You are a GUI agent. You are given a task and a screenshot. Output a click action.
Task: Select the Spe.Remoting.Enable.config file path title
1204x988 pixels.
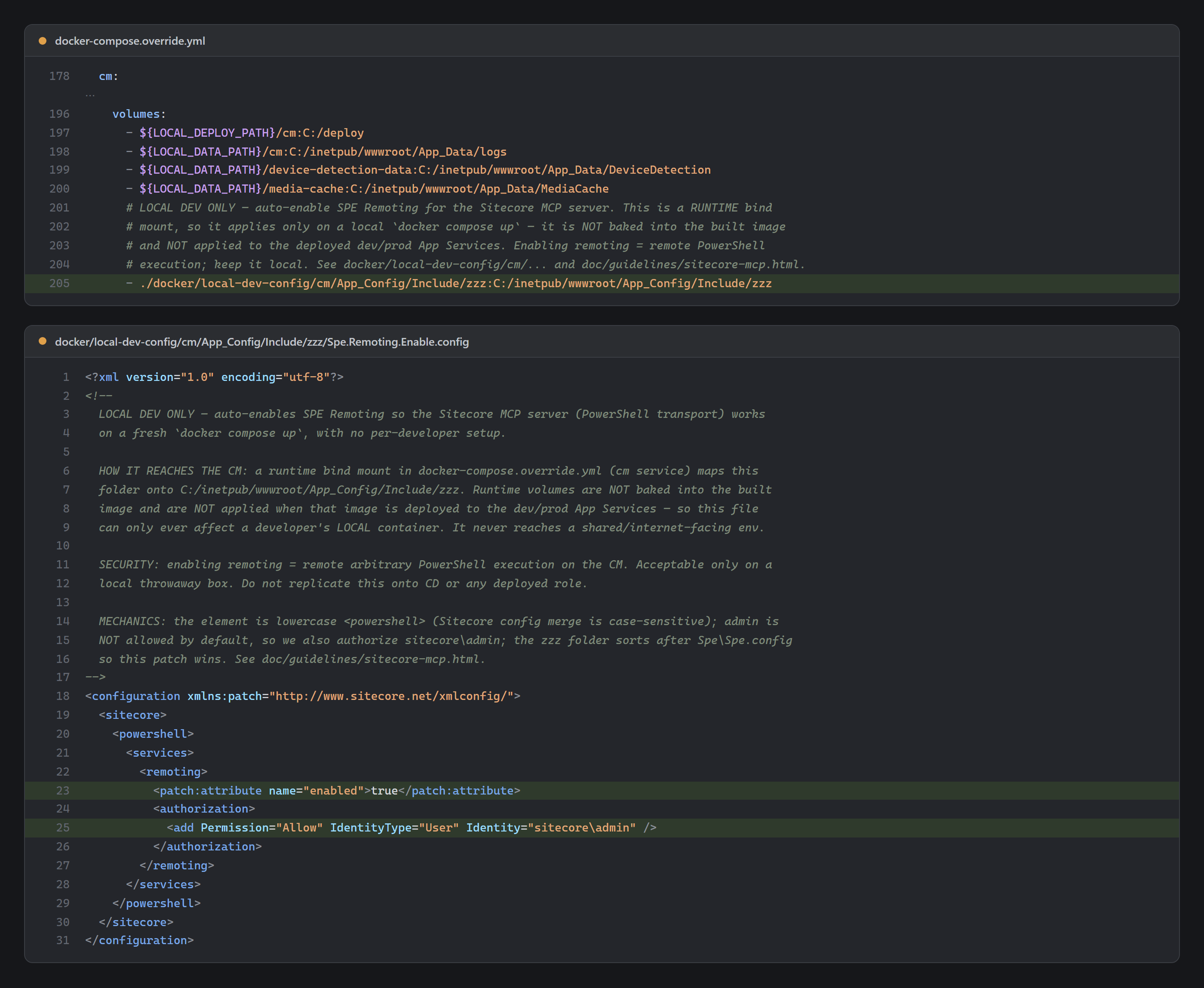(262, 341)
